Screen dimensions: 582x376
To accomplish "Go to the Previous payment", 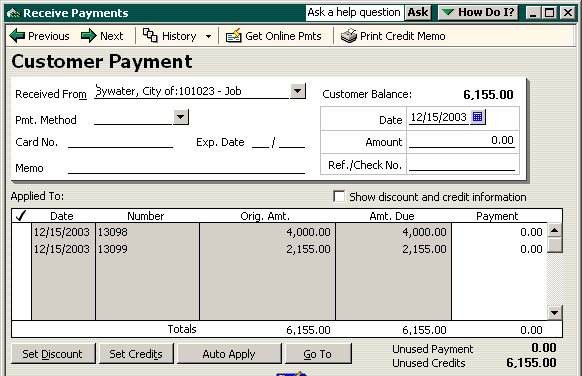I will click(39, 36).
